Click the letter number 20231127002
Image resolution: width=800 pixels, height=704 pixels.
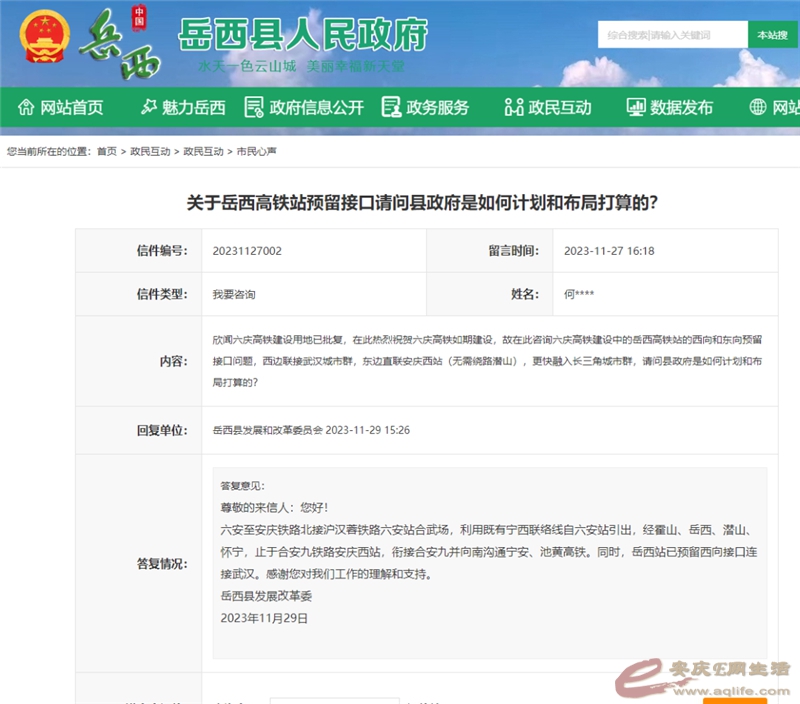pyautogui.click(x=247, y=251)
